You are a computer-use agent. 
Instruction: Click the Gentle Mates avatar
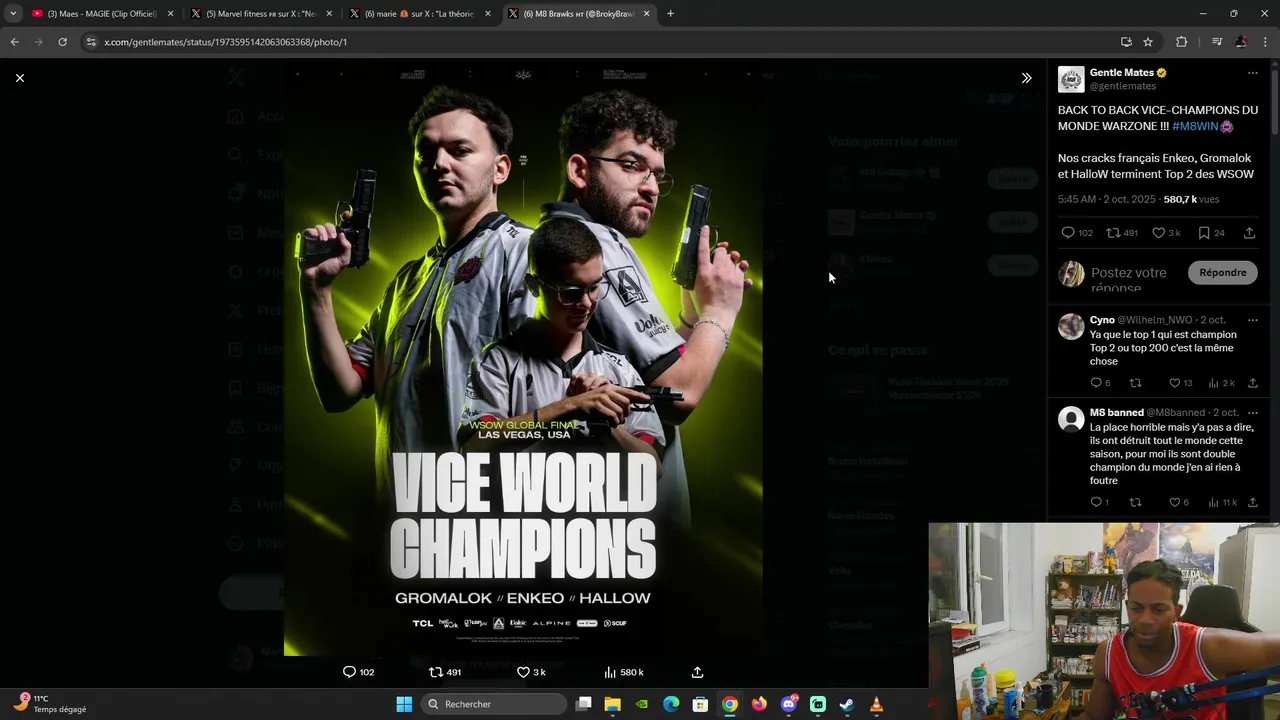[x=1071, y=80]
